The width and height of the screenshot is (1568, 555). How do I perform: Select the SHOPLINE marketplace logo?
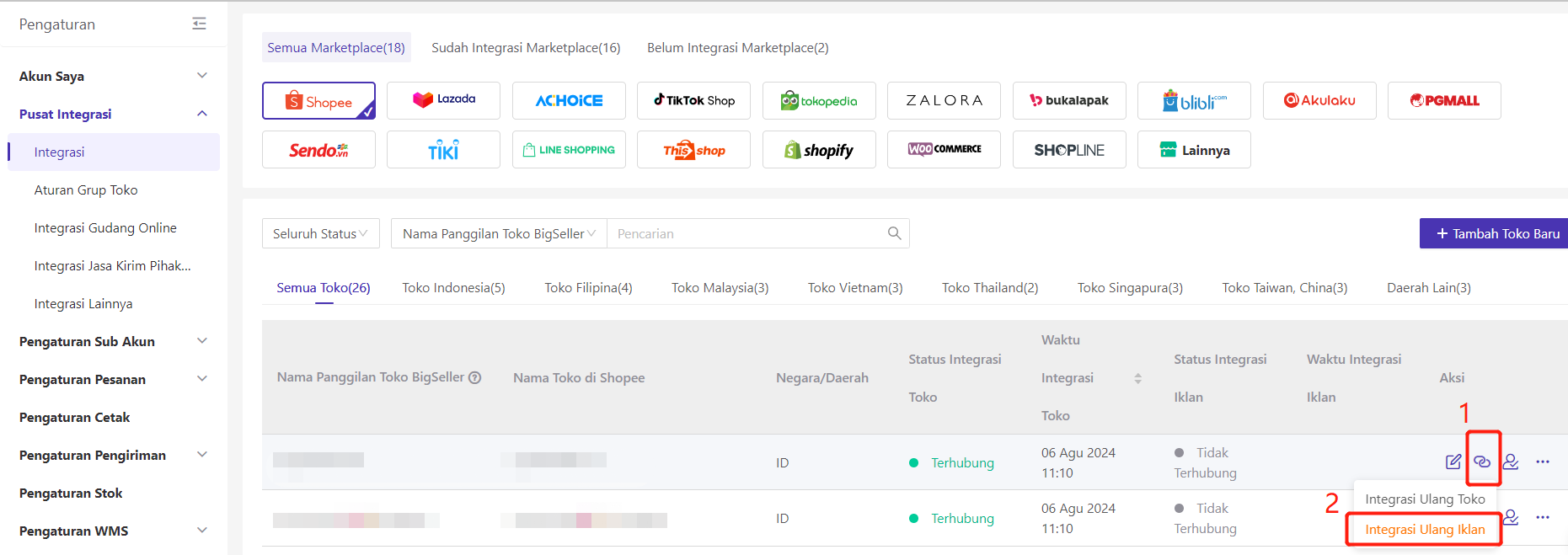pos(1069,150)
